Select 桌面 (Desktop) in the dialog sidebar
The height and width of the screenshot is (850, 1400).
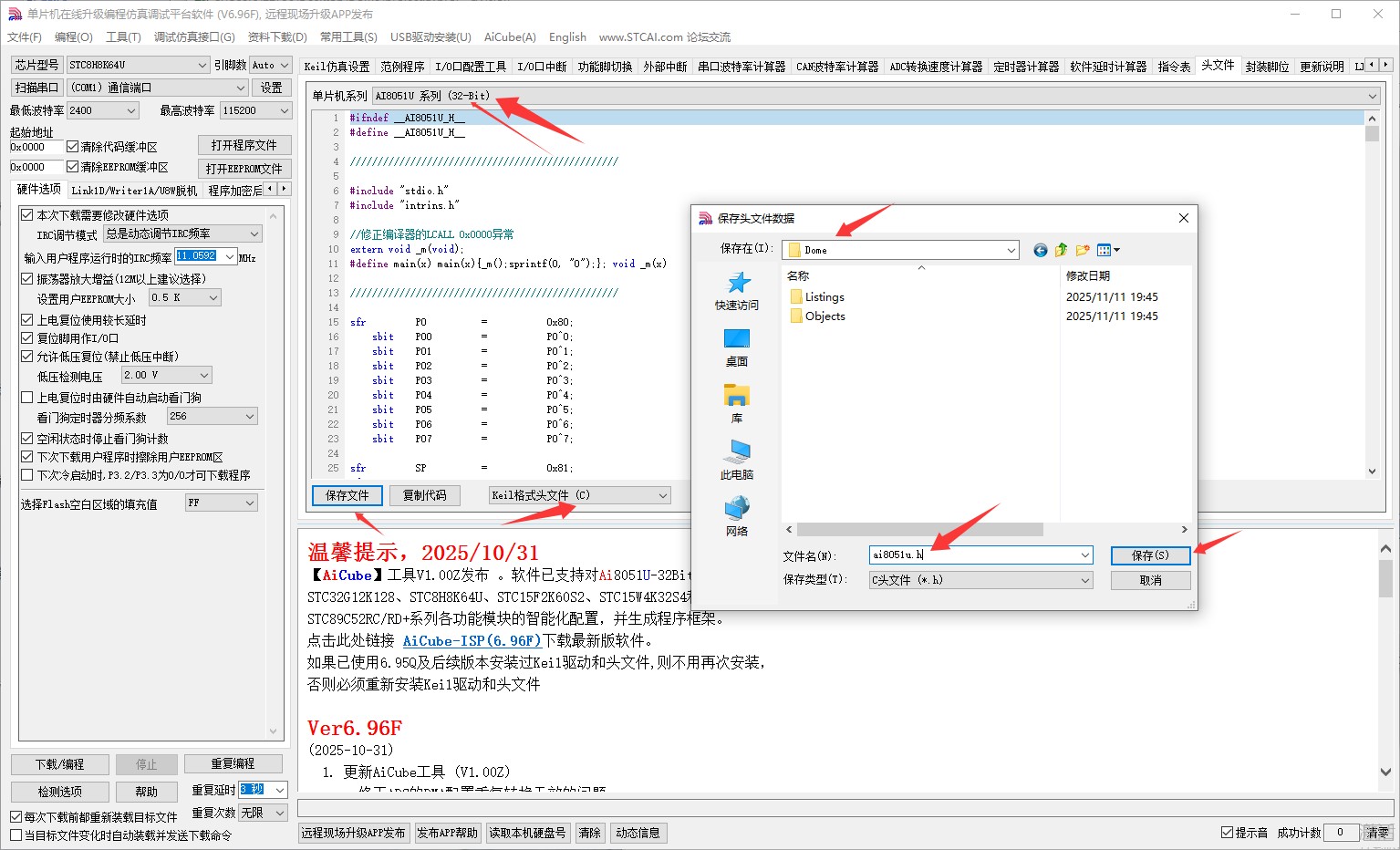[x=735, y=347]
